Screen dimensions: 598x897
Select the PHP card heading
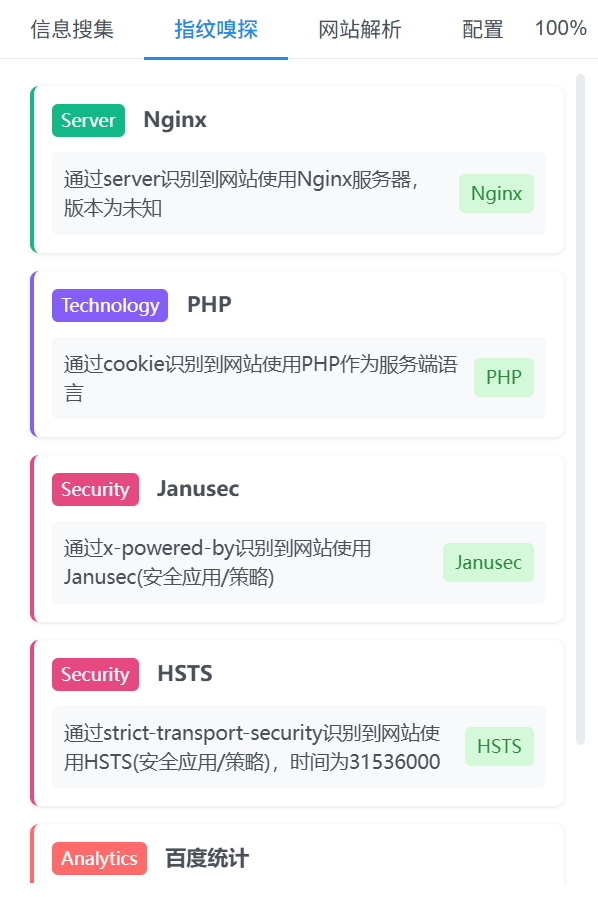tap(209, 304)
